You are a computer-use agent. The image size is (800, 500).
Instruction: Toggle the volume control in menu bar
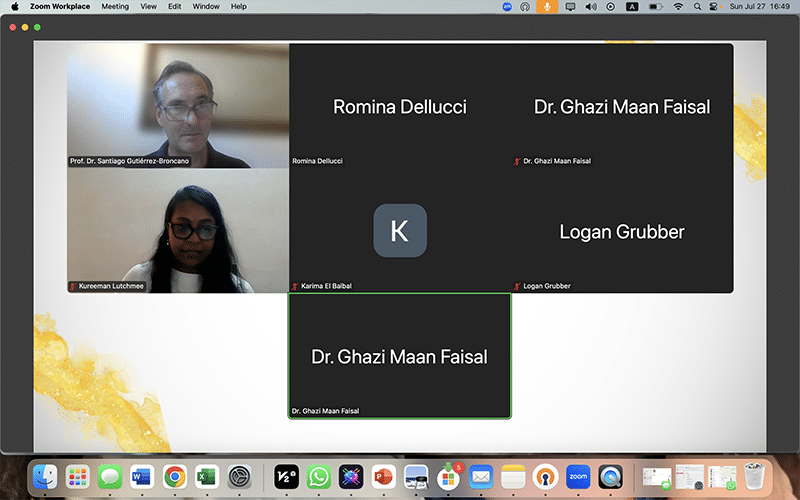click(590, 6)
